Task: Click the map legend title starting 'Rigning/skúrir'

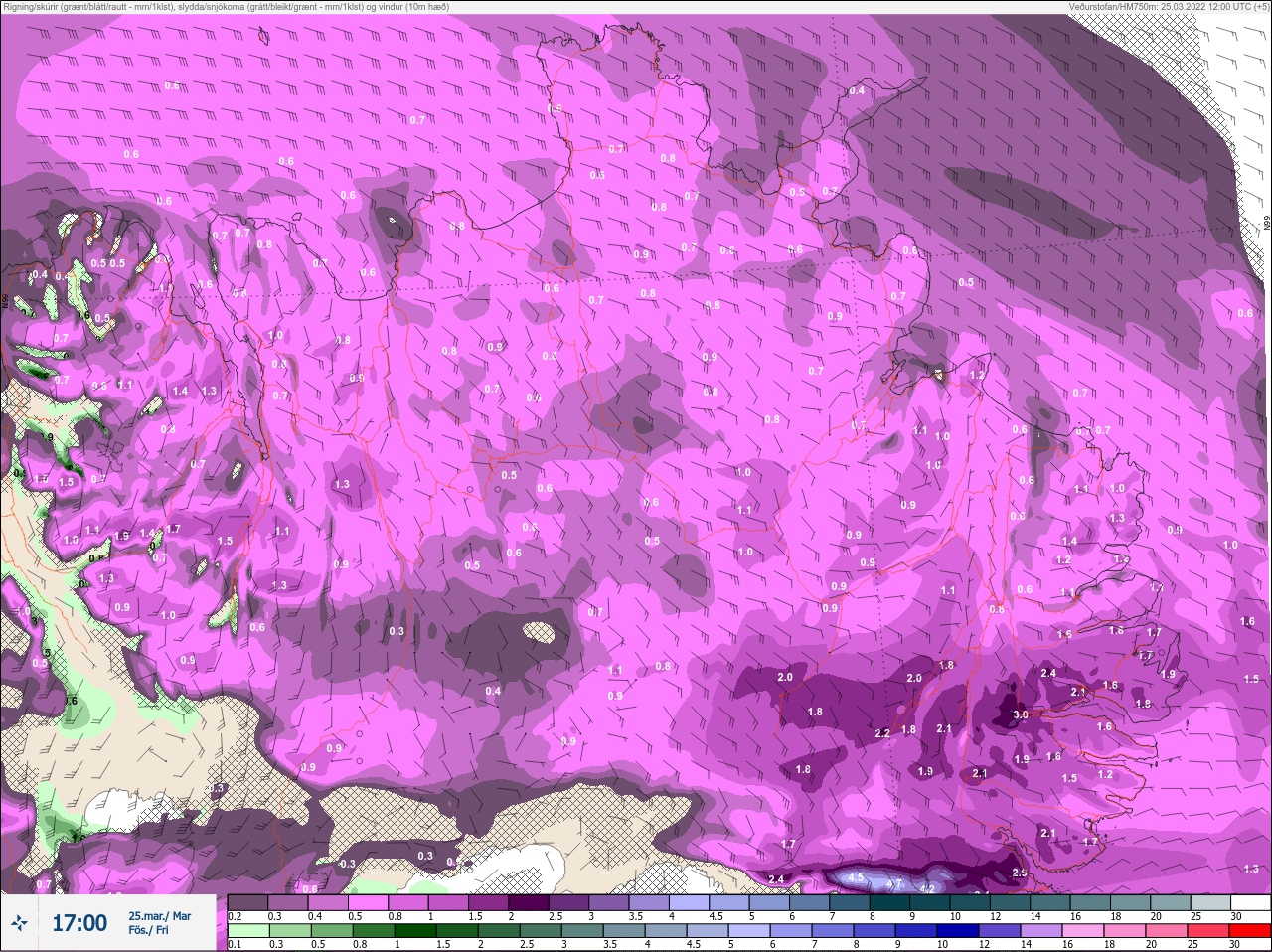Action: click(x=225, y=7)
